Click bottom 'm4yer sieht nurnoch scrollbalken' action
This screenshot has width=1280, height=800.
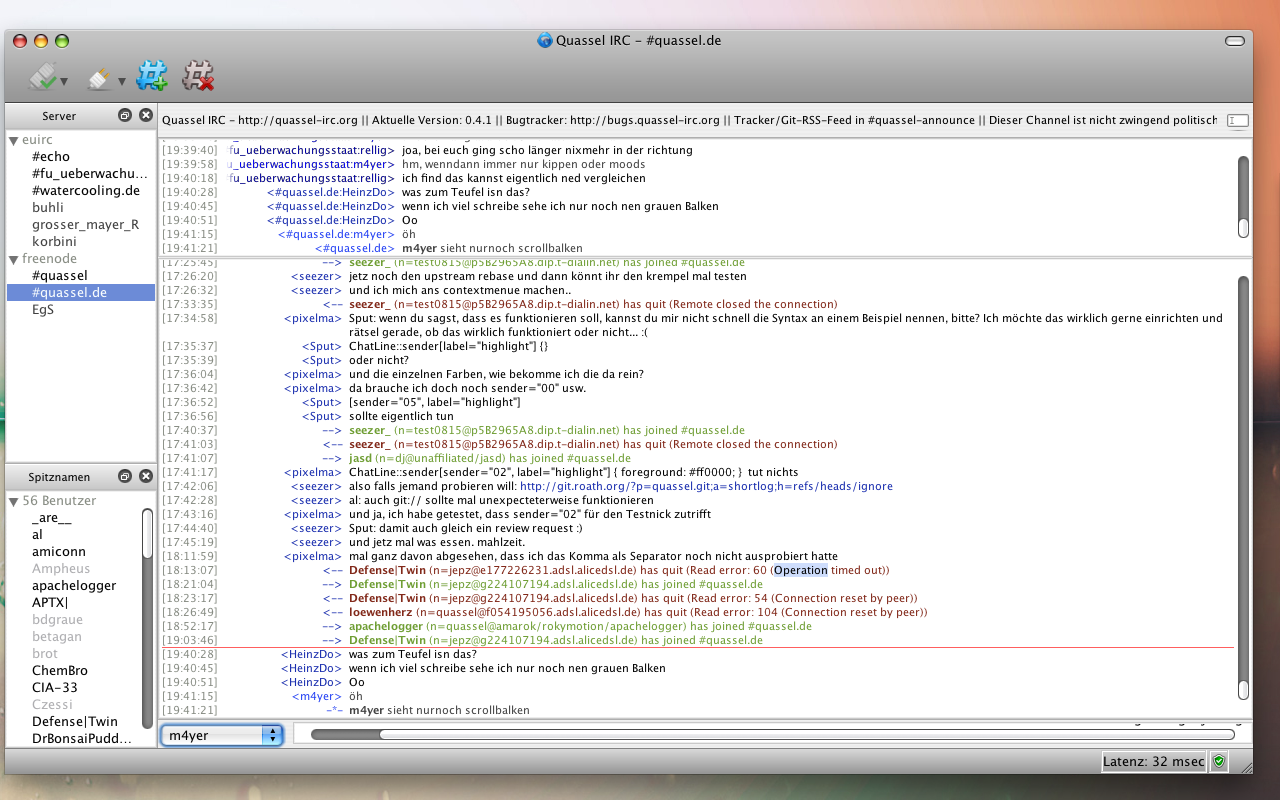[x=439, y=710]
